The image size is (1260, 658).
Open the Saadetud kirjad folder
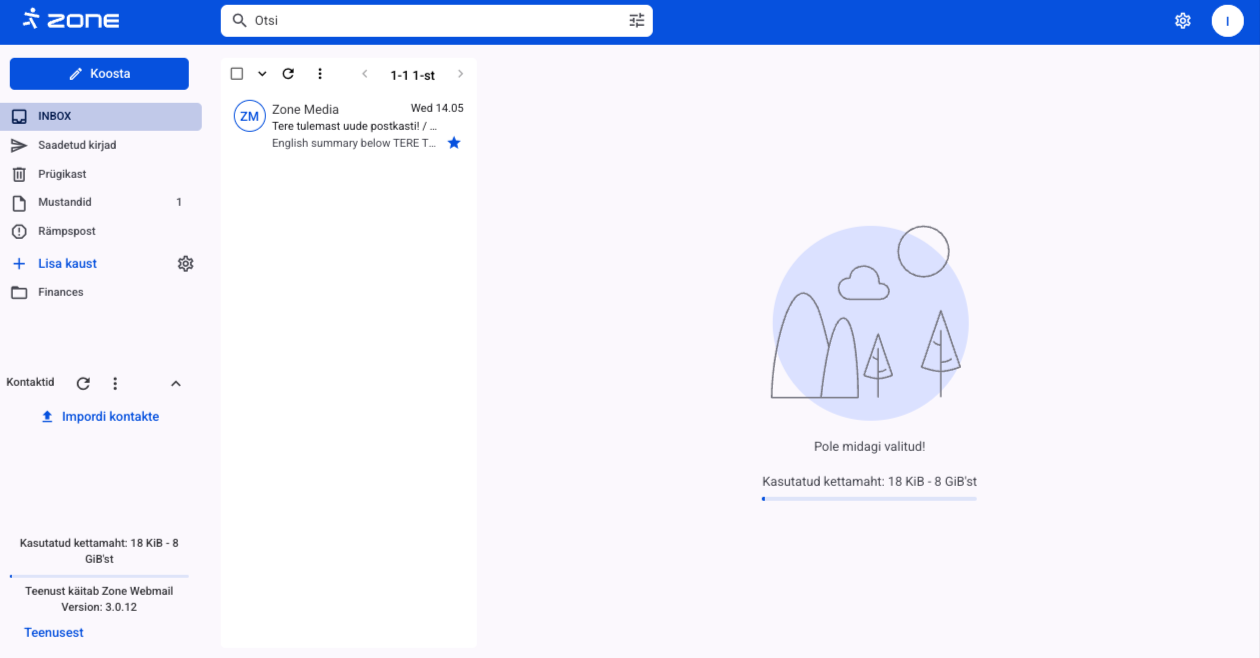pos(77,145)
